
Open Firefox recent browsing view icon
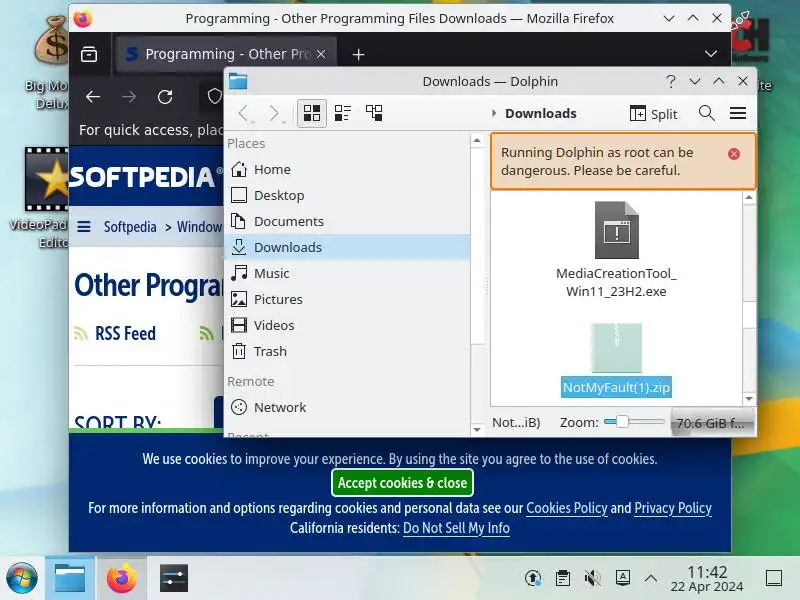tap(89, 54)
